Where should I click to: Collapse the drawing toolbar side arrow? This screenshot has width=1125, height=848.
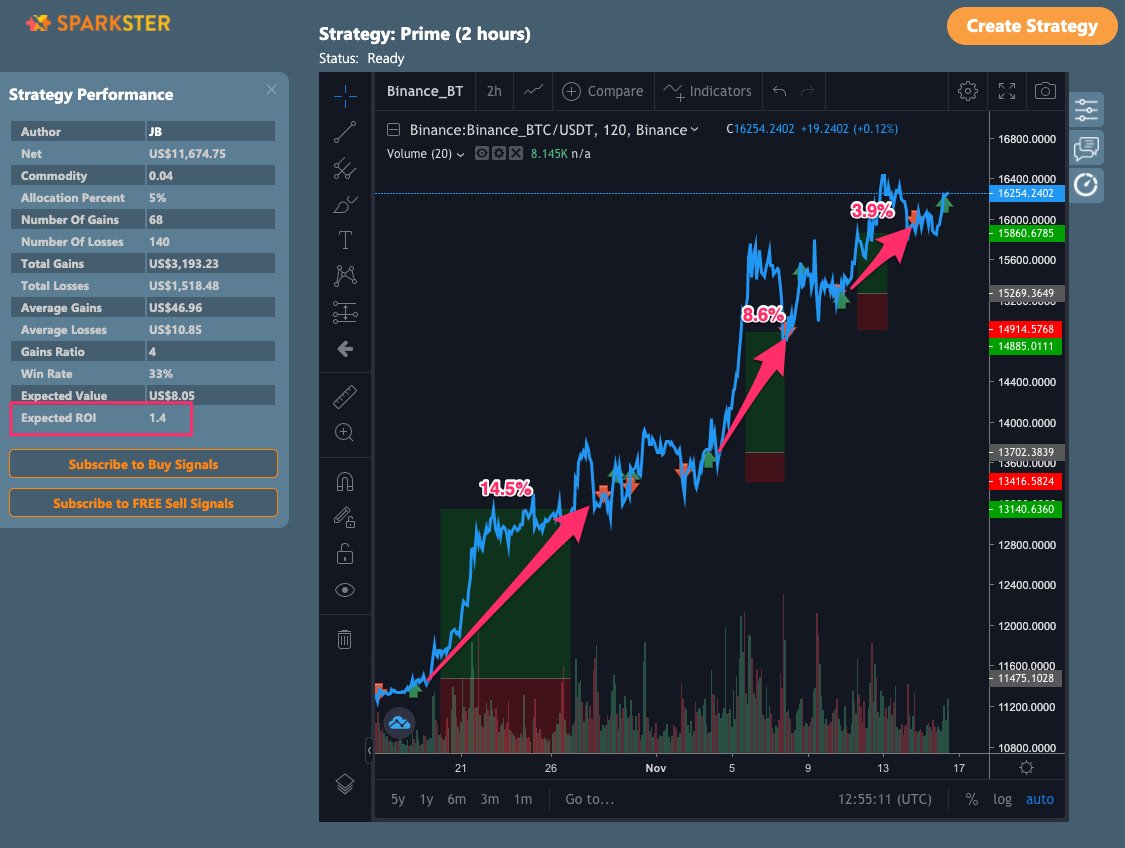coord(369,750)
